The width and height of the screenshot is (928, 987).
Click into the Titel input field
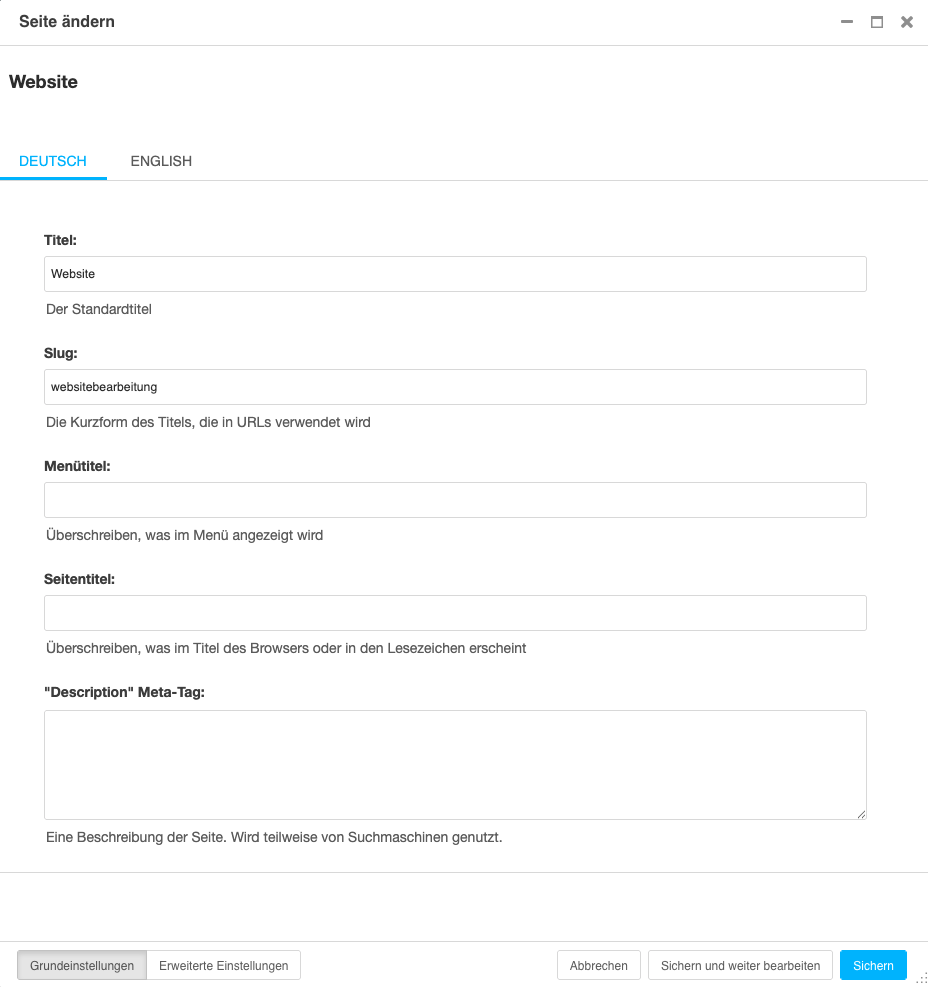455,273
